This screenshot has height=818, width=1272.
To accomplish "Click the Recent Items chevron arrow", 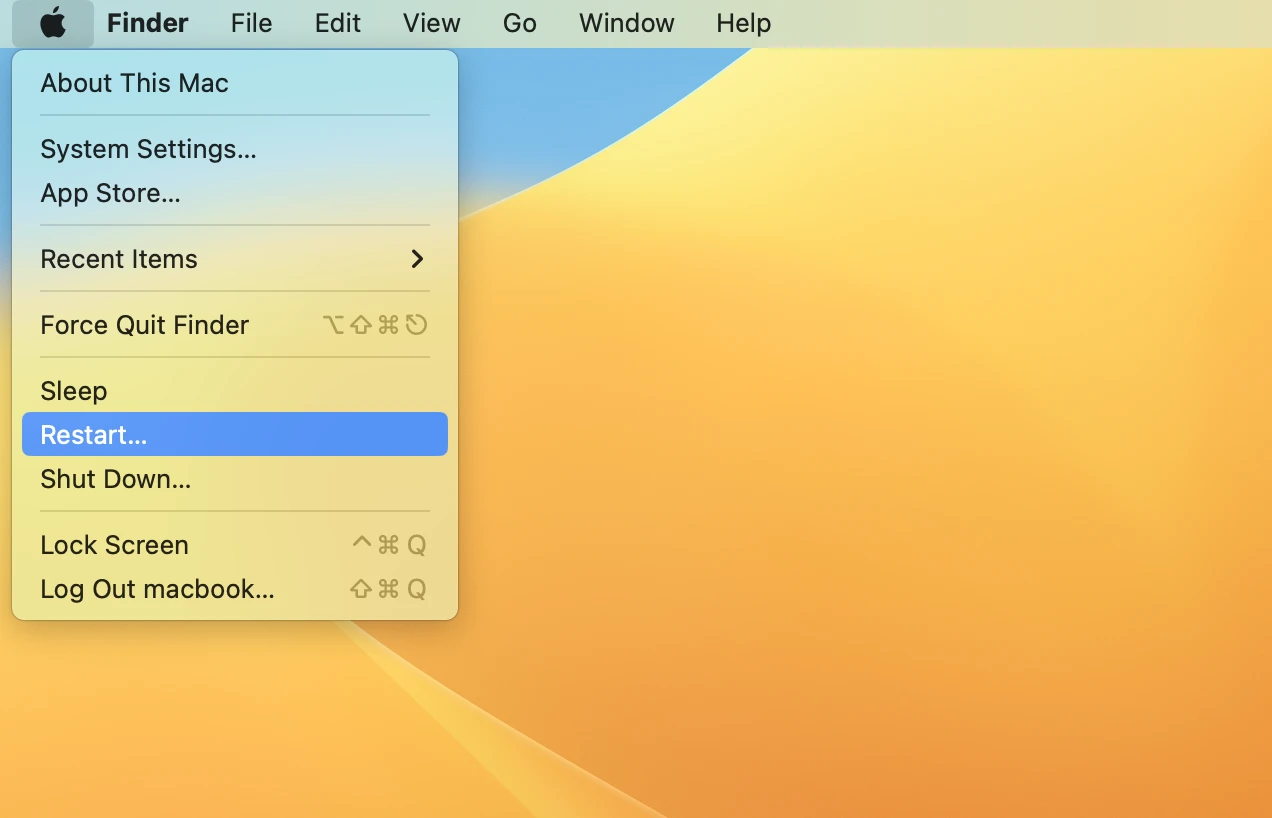I will [416, 259].
